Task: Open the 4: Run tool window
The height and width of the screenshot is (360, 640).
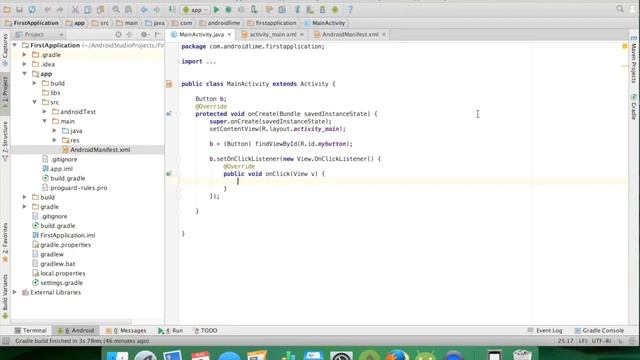Action: coord(170,331)
